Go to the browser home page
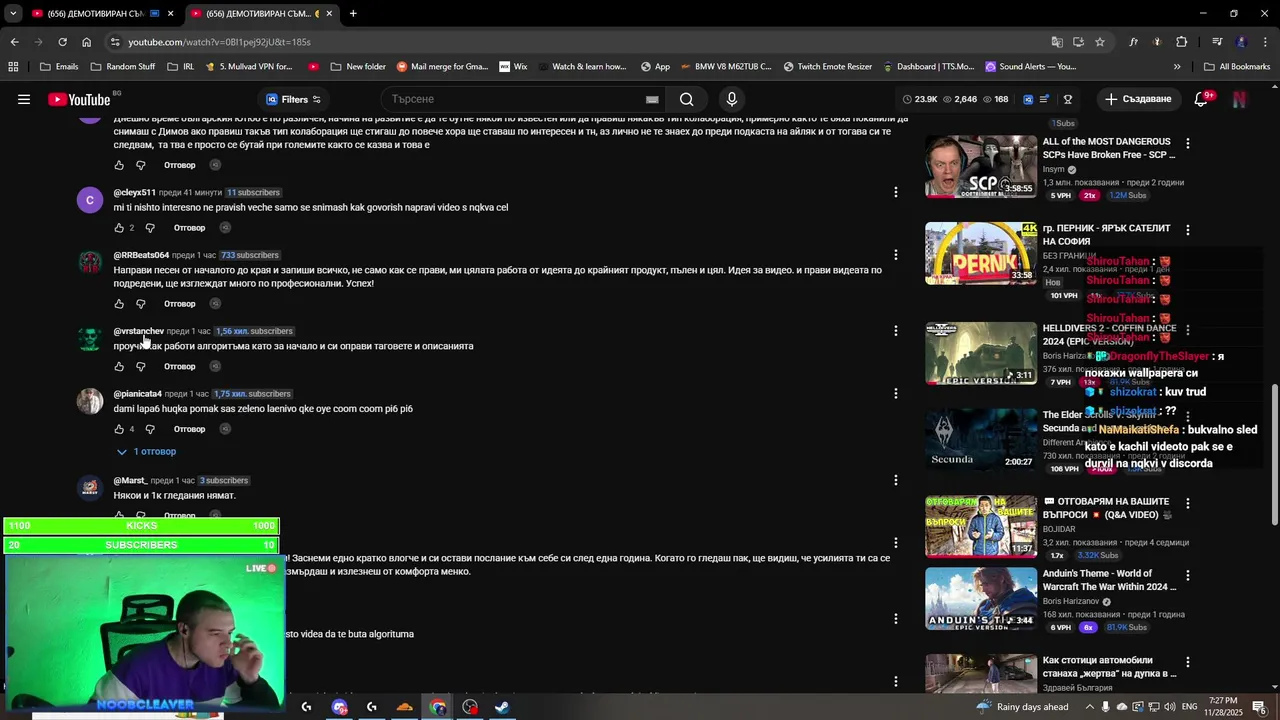Screen dimensions: 1280x720 pos(86,42)
